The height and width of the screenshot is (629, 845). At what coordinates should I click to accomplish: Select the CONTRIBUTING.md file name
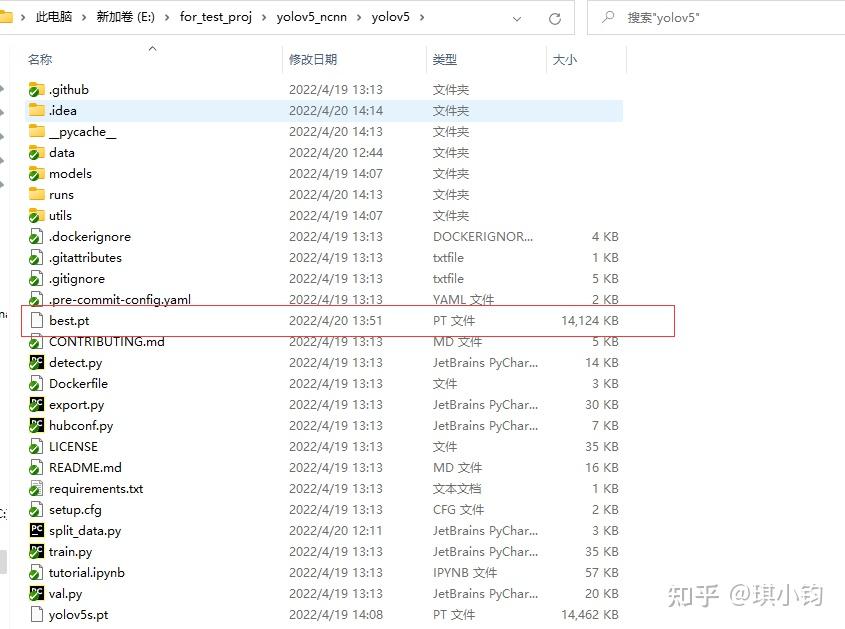click(x=107, y=342)
